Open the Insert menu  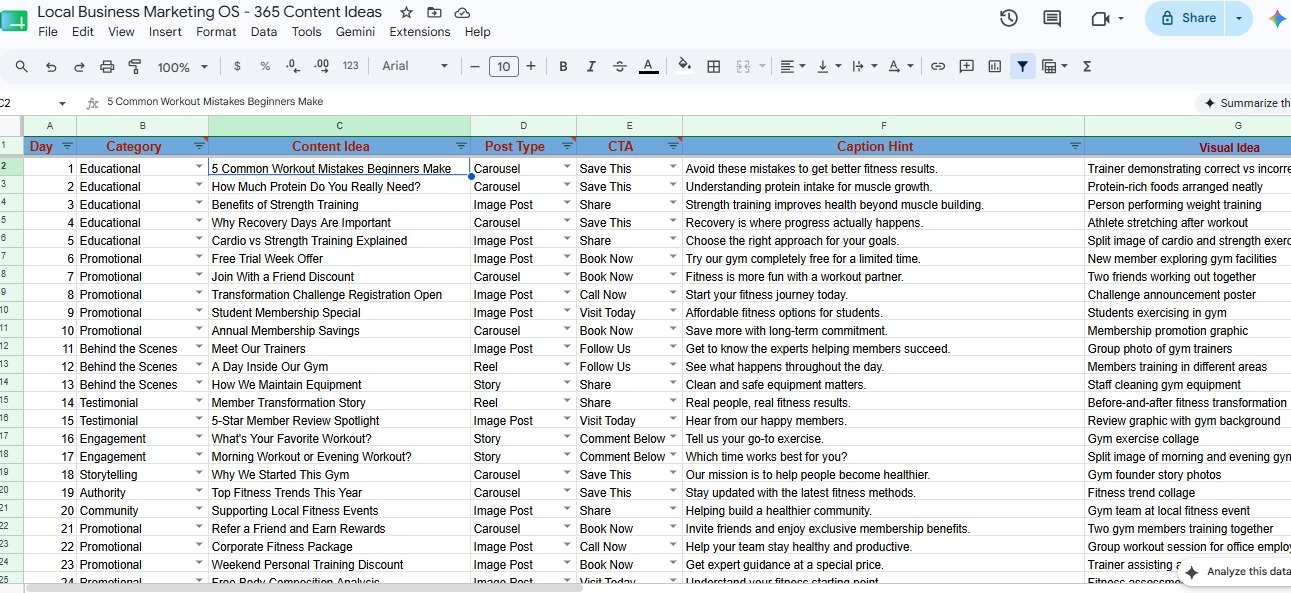[165, 32]
